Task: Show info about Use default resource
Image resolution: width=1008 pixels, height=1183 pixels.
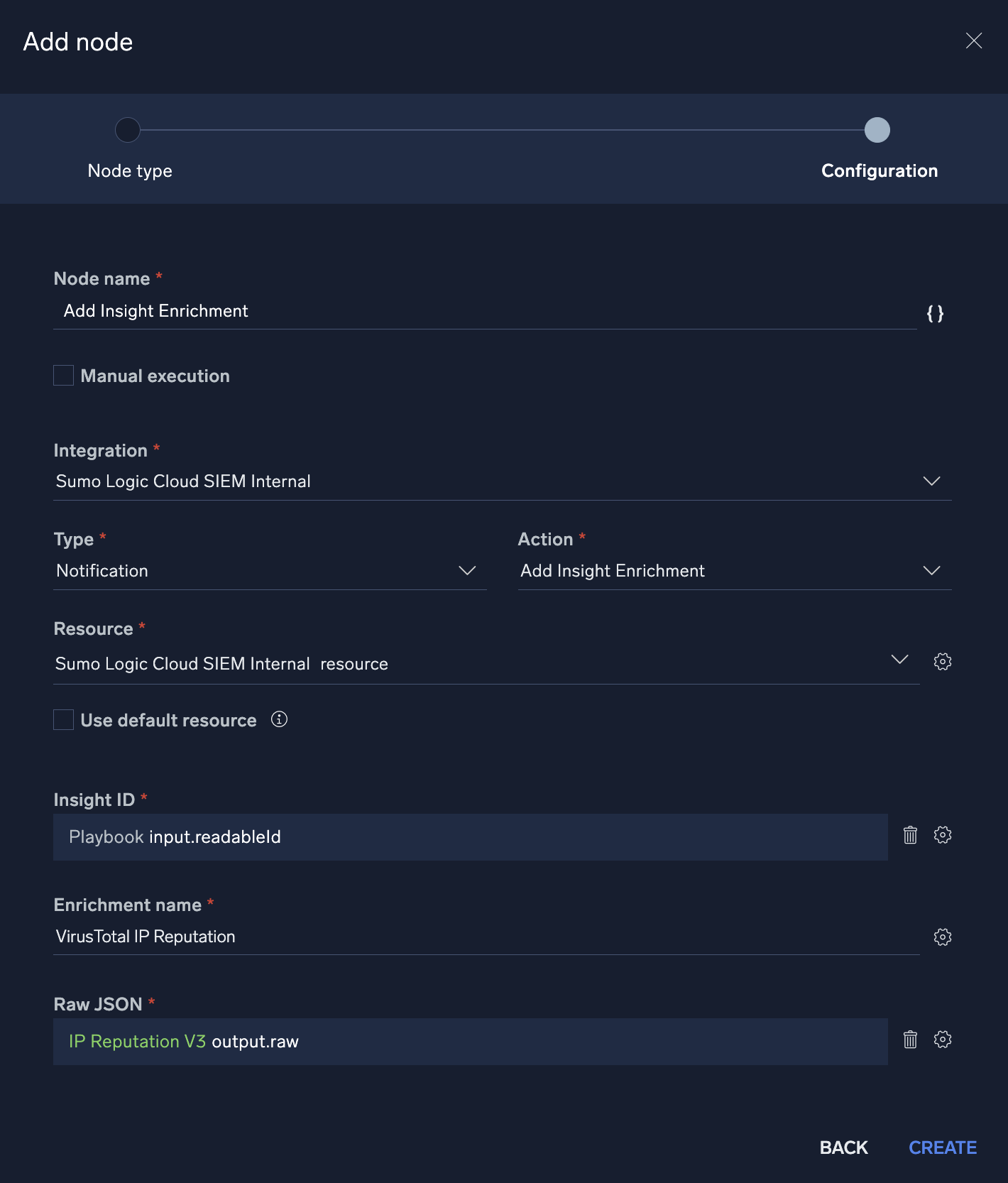Action: (x=280, y=719)
